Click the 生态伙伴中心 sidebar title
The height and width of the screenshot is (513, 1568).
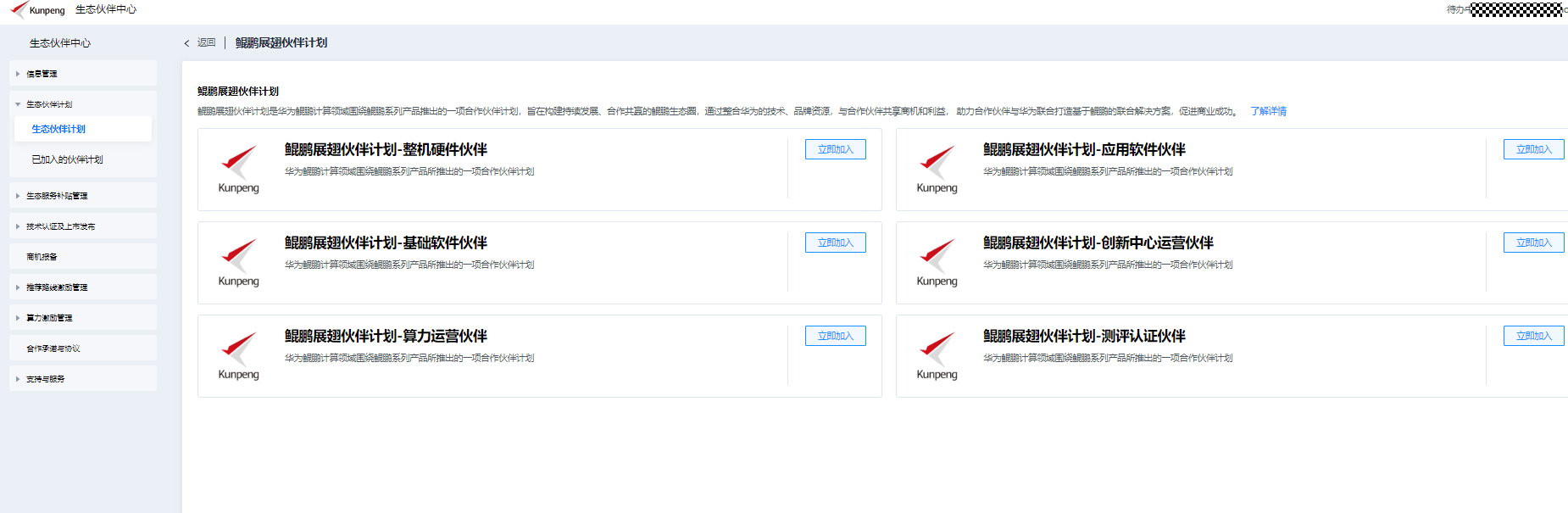pyautogui.click(x=60, y=43)
